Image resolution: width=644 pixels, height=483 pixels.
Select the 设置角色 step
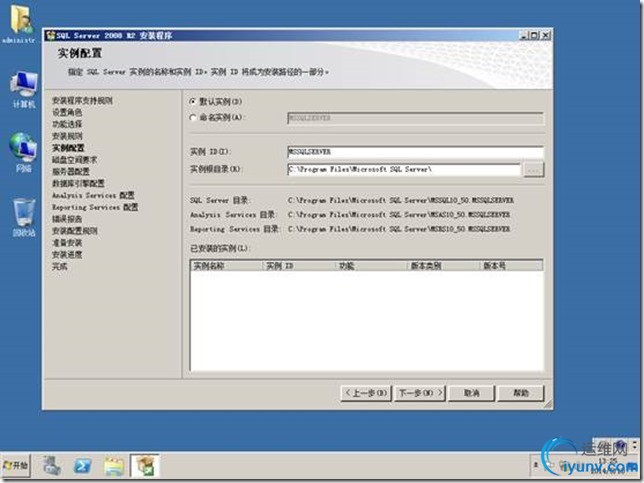coord(67,112)
